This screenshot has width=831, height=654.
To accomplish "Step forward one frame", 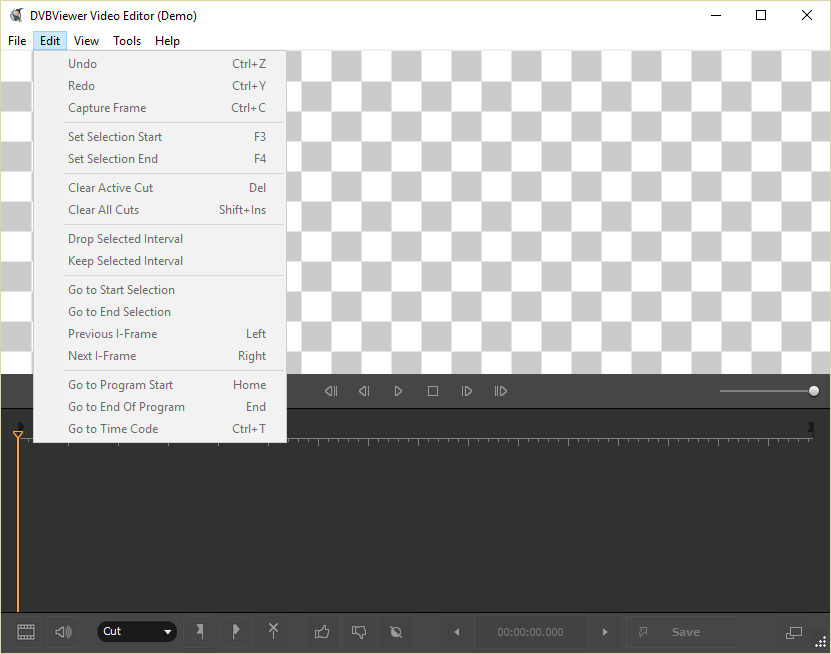I will click(x=466, y=391).
